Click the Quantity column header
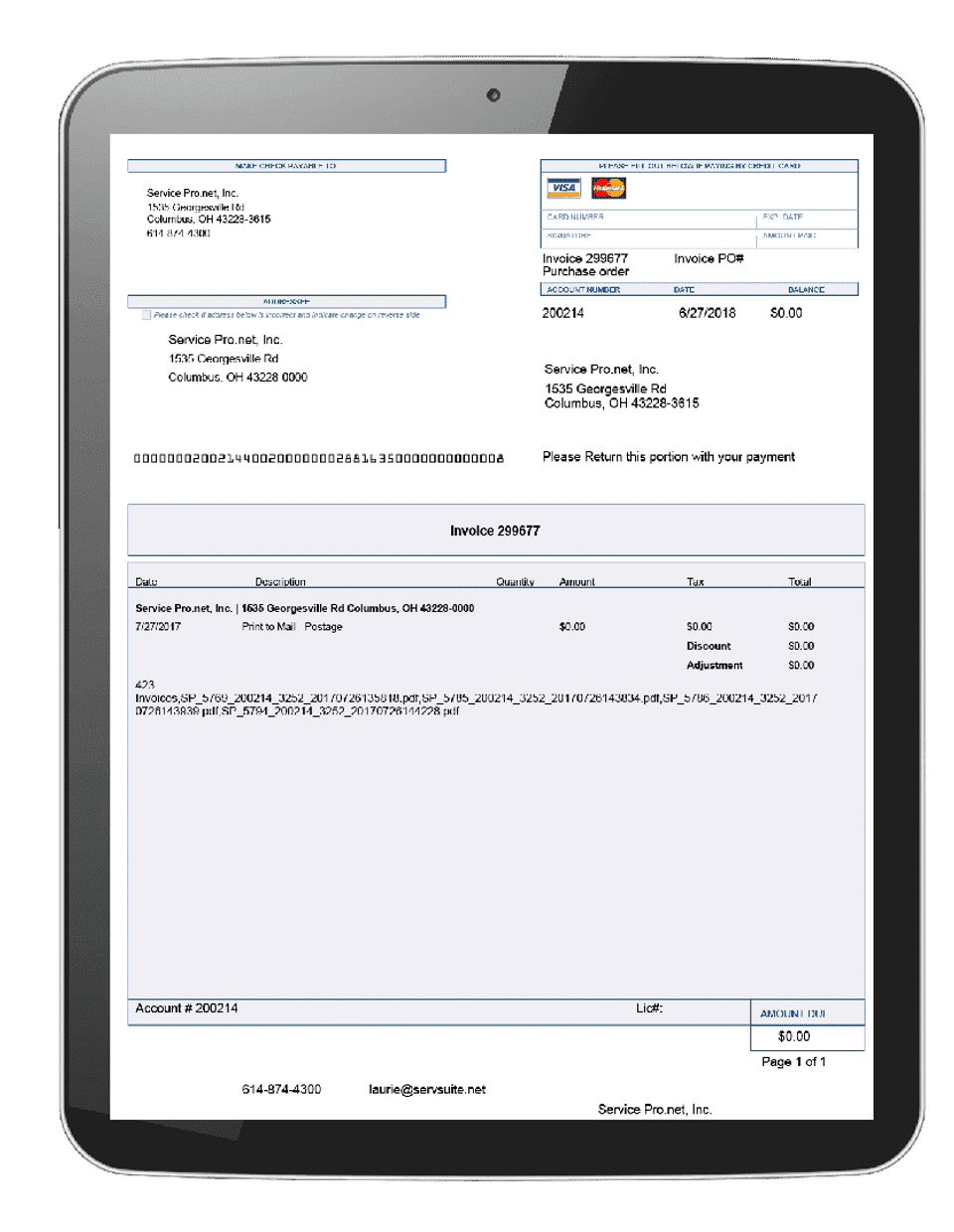 pyautogui.click(x=515, y=582)
